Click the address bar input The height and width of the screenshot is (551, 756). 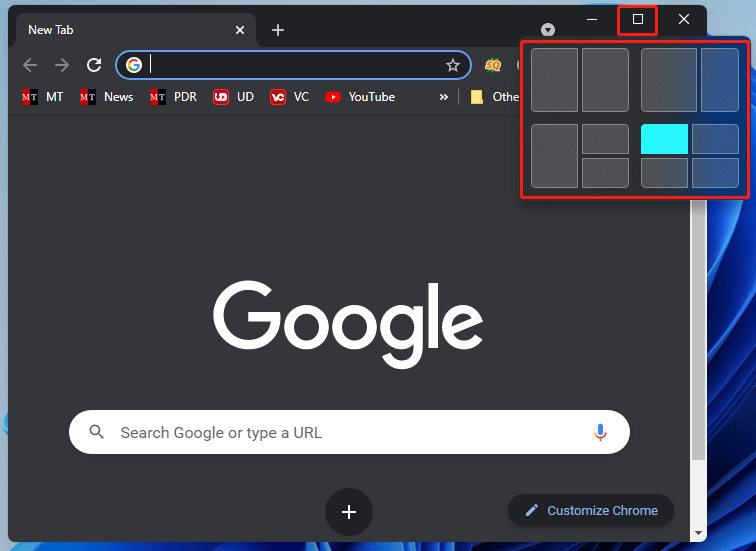(x=294, y=65)
